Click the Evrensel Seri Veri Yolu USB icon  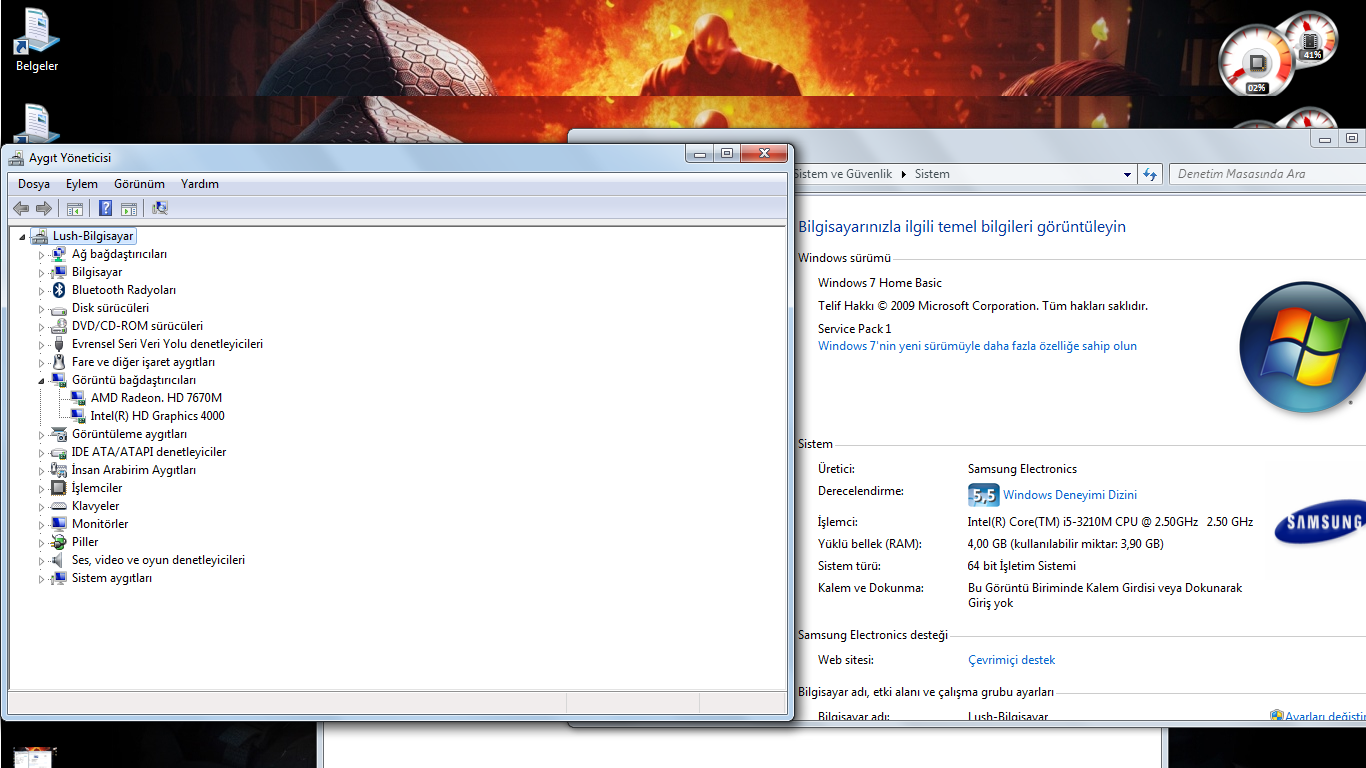pyautogui.click(x=59, y=344)
